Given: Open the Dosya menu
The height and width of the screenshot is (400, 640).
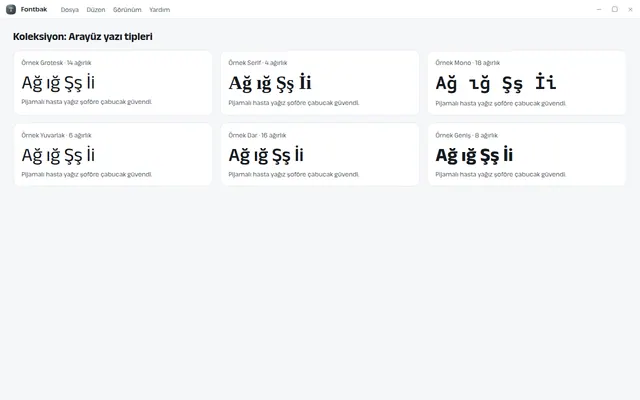Looking at the screenshot, I should pos(69,10).
